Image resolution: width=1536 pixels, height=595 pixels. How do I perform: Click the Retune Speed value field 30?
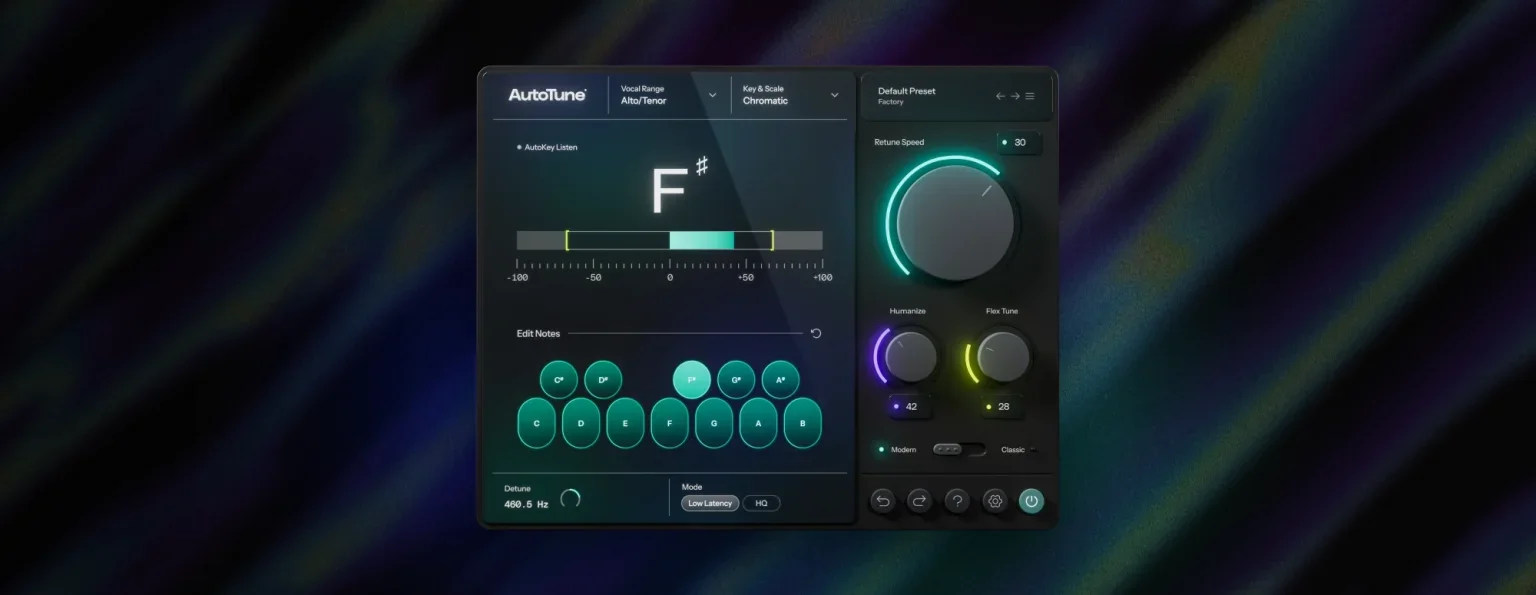pos(1019,142)
